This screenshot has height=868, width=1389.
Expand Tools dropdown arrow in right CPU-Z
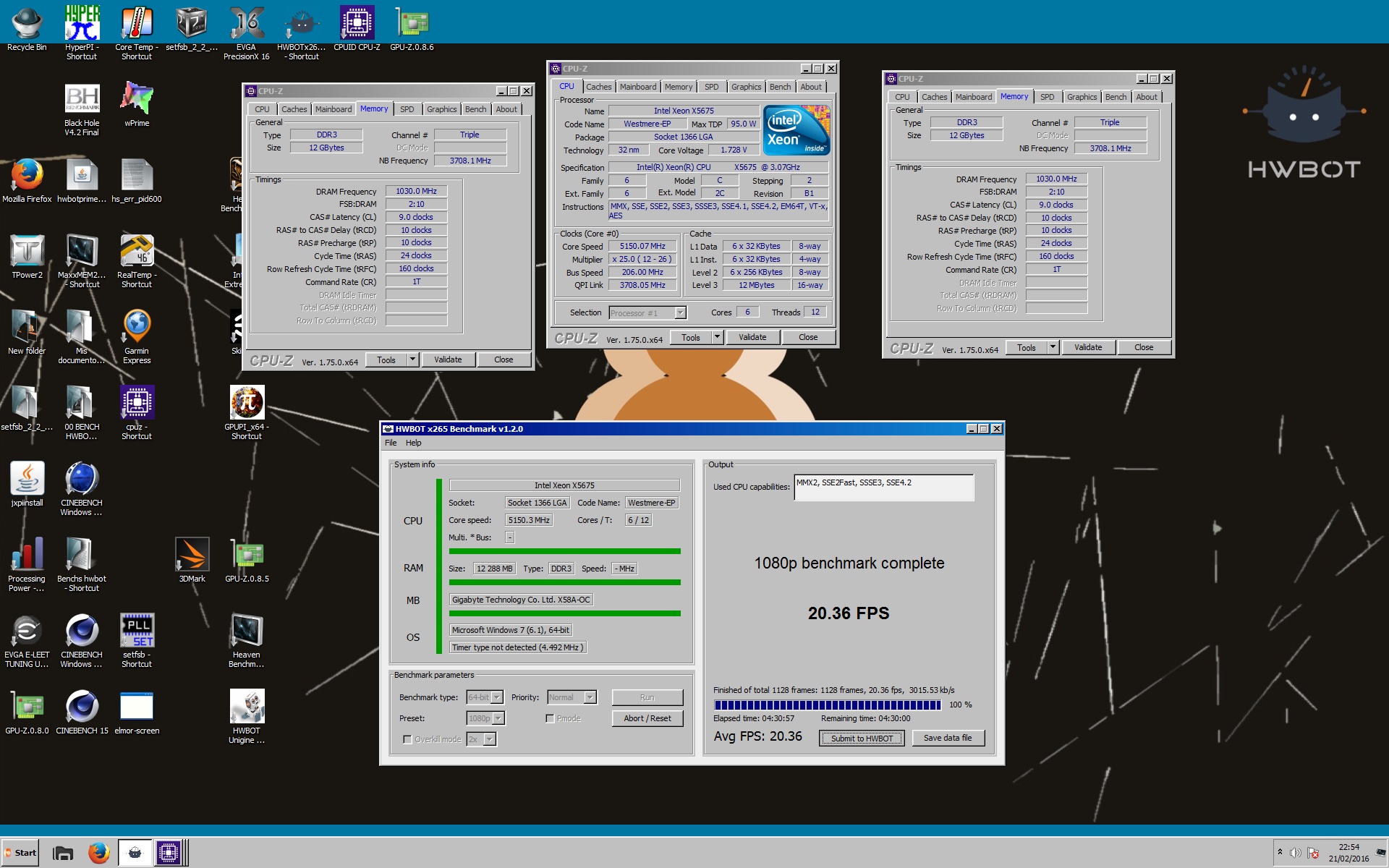point(1053,347)
